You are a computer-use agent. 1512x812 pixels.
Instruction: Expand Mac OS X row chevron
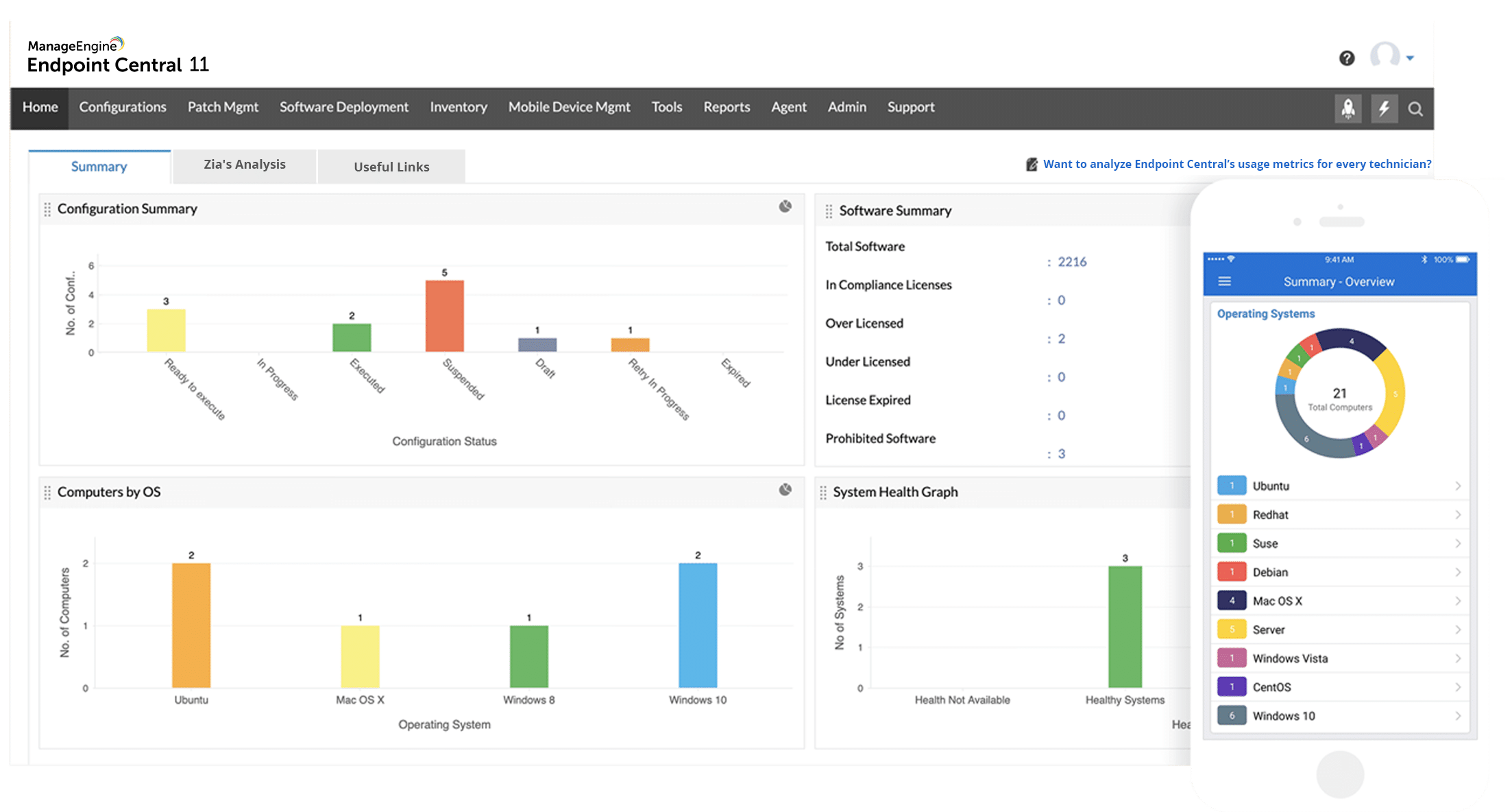1458,601
